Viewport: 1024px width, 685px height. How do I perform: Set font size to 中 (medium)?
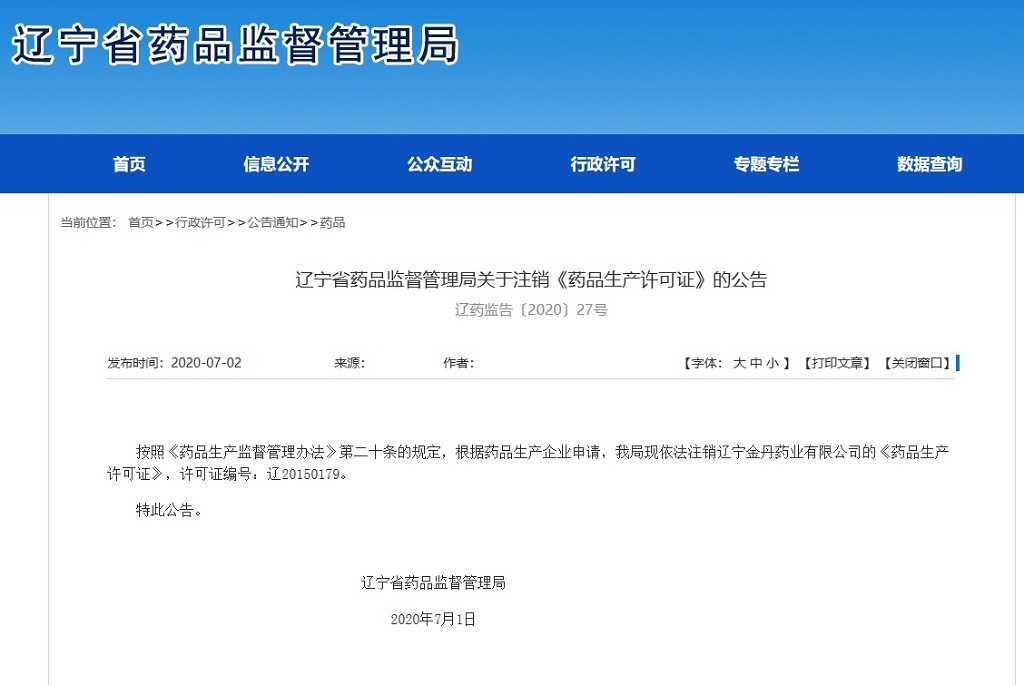coord(756,363)
